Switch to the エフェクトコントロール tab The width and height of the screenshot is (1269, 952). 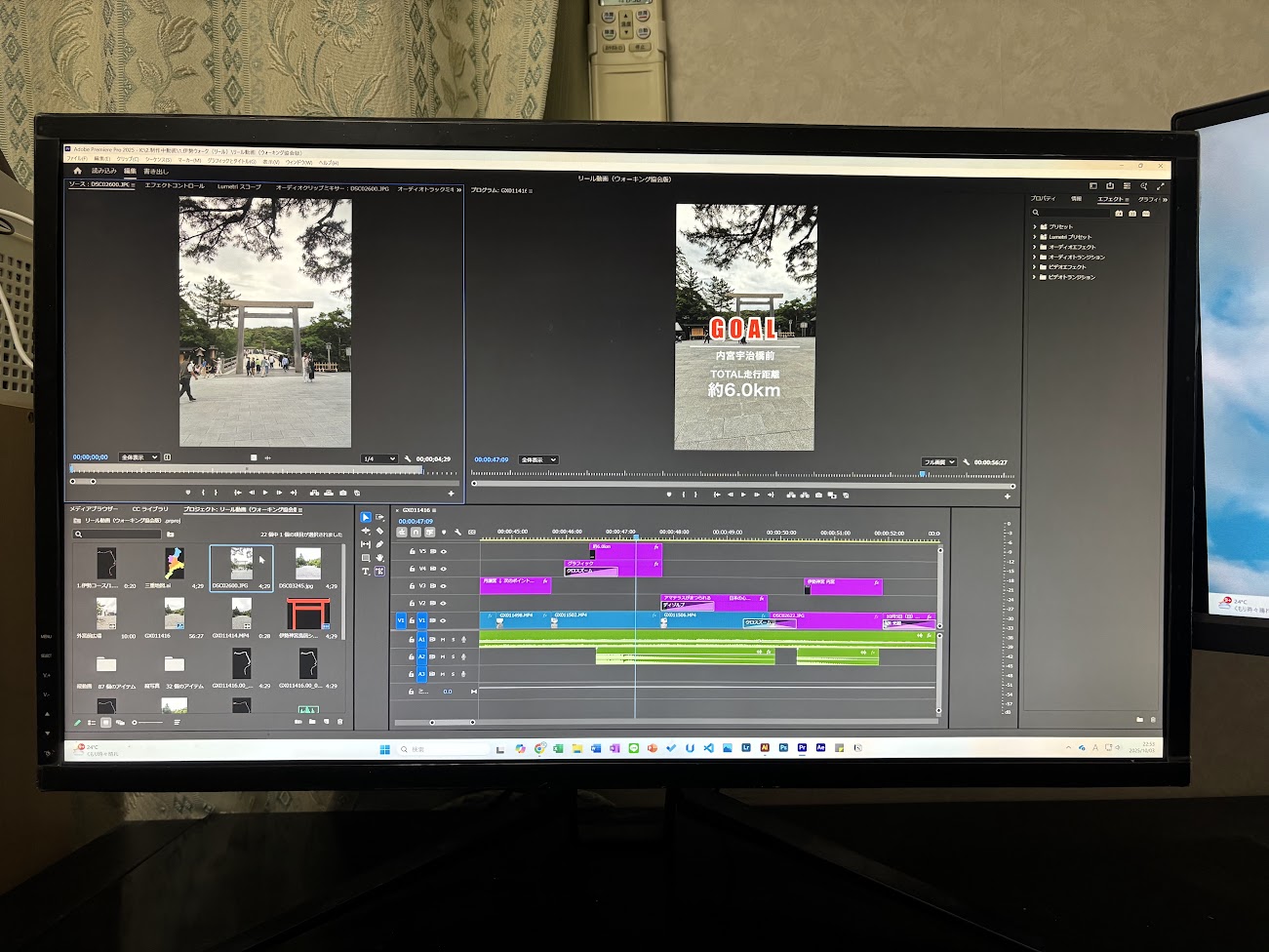[x=175, y=185]
